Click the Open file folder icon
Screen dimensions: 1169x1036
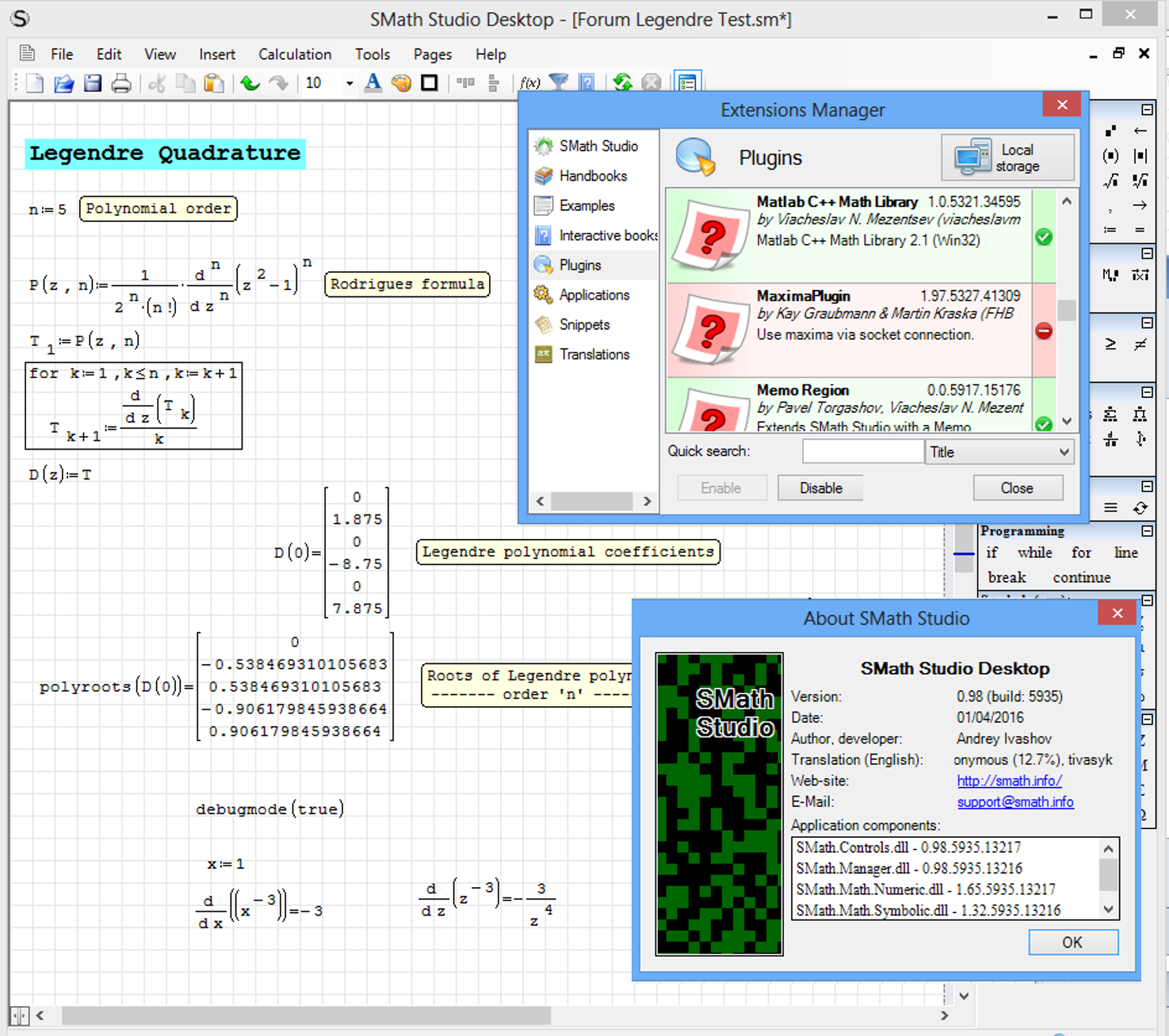click(63, 83)
